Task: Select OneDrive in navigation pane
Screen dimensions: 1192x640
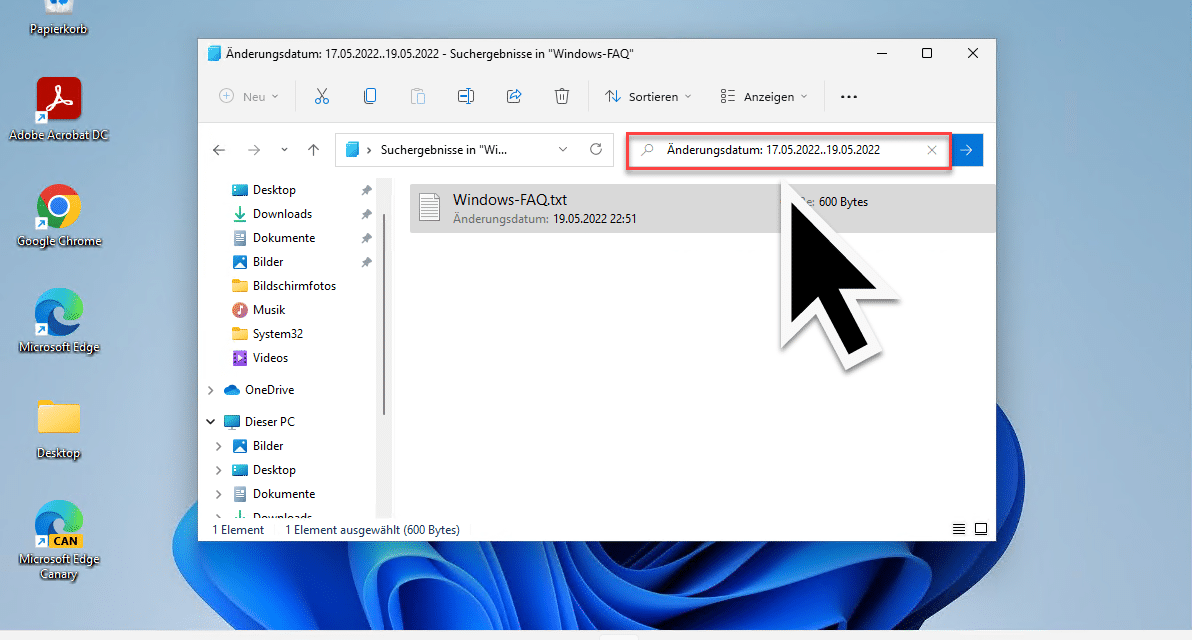Action: (x=269, y=390)
